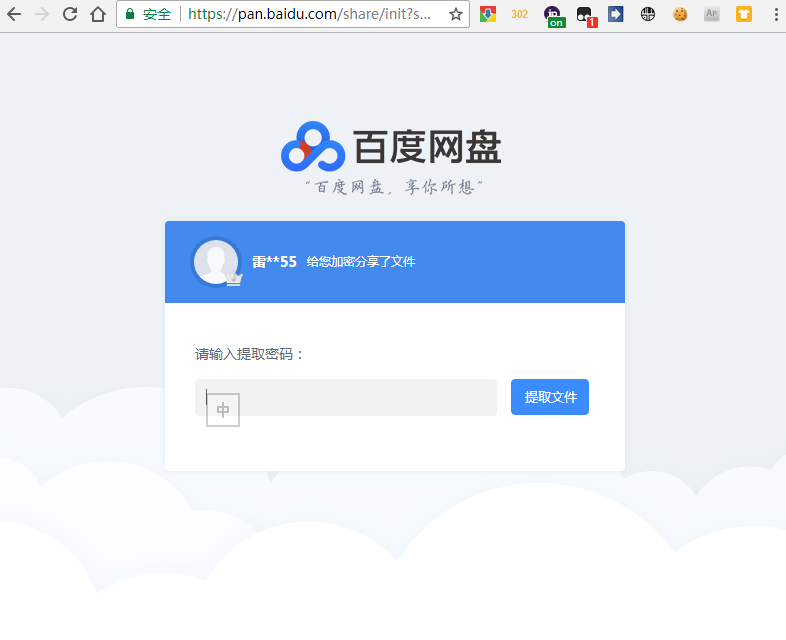Click the 提取文件 button

(x=550, y=397)
